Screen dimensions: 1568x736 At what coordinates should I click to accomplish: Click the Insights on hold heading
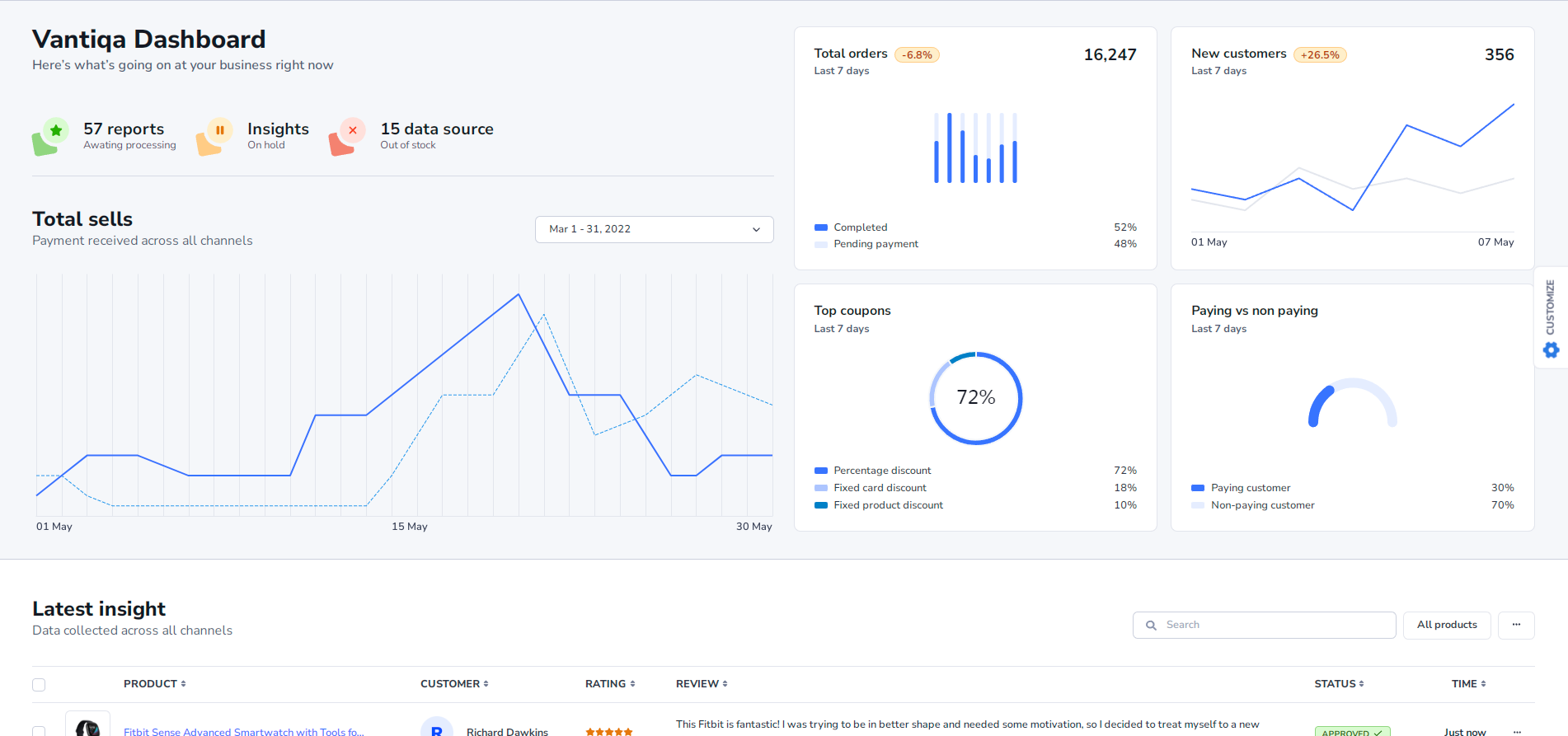[x=278, y=129]
